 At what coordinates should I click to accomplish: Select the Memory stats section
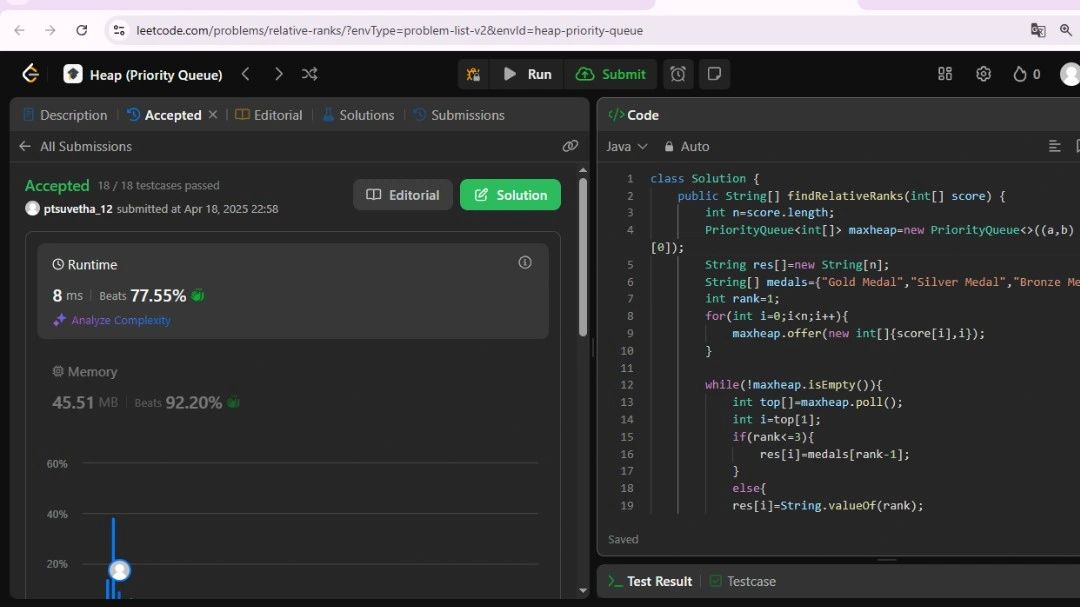click(x=293, y=387)
